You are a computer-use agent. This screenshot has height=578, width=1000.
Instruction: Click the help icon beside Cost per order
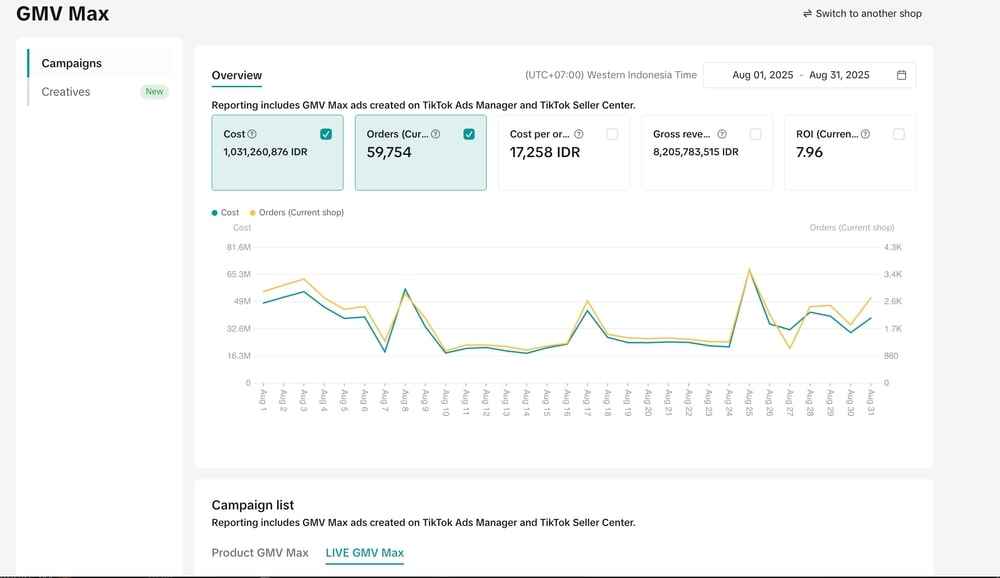(578, 134)
